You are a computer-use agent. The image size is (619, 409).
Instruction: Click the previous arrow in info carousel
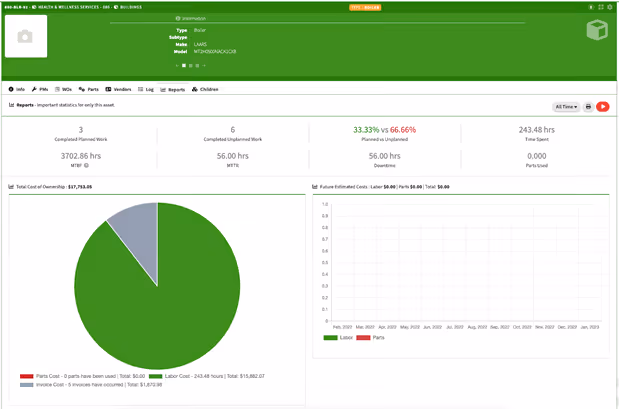point(177,66)
